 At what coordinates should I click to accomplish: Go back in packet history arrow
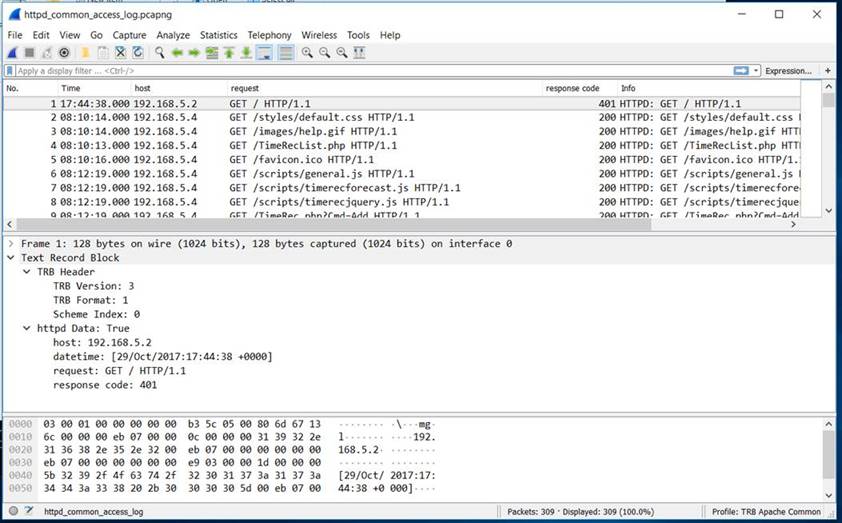[x=177, y=53]
